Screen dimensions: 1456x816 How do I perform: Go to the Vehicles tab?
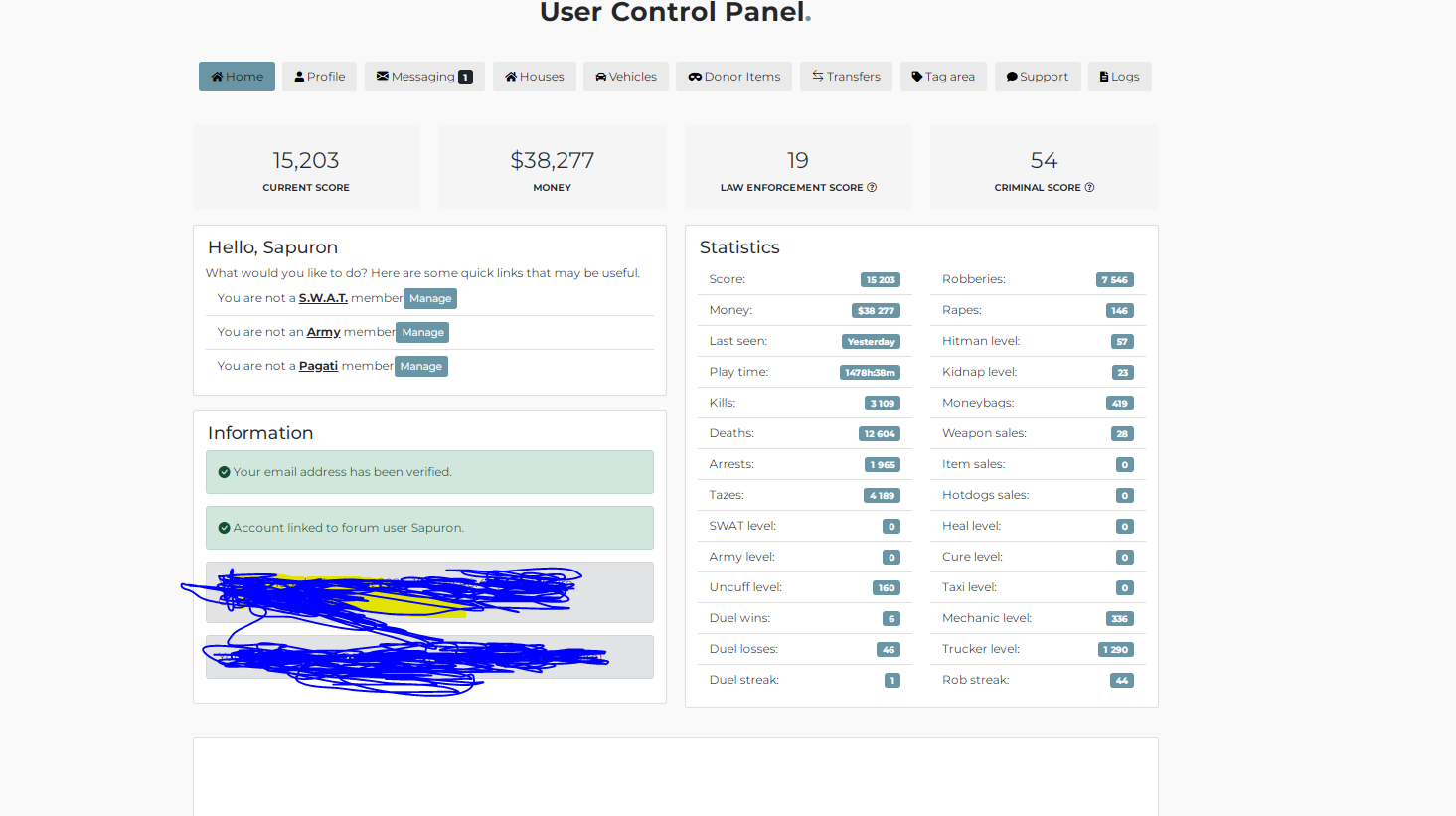626,77
